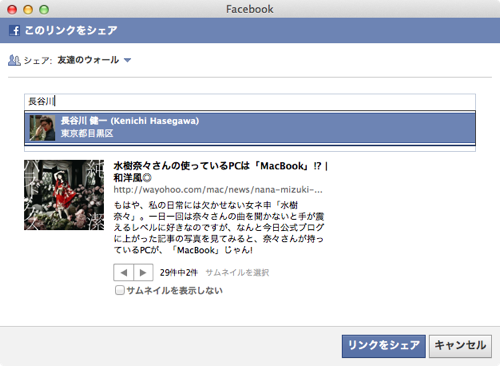
Task: Minimize the Facebook window with yellow button
Action: coord(28,9)
